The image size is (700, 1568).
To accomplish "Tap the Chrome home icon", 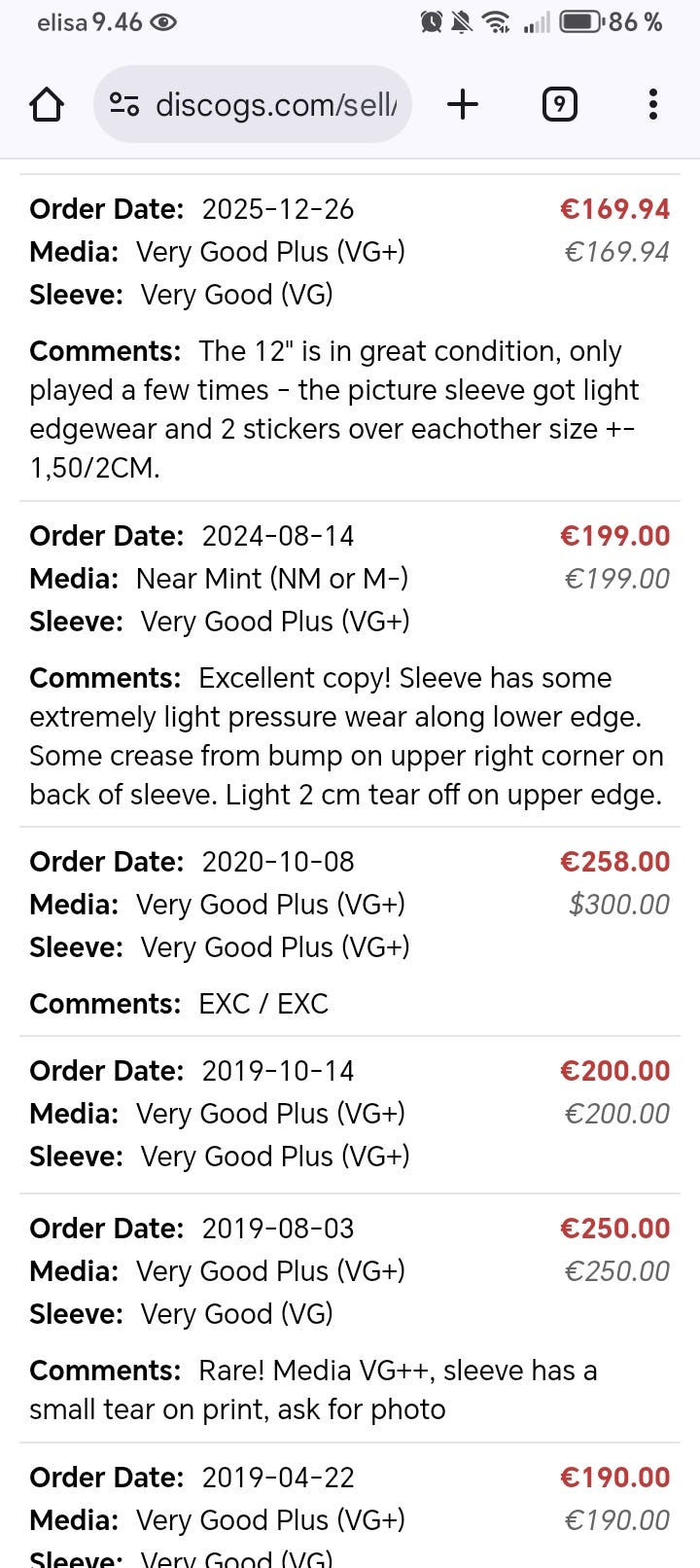I will [x=47, y=105].
